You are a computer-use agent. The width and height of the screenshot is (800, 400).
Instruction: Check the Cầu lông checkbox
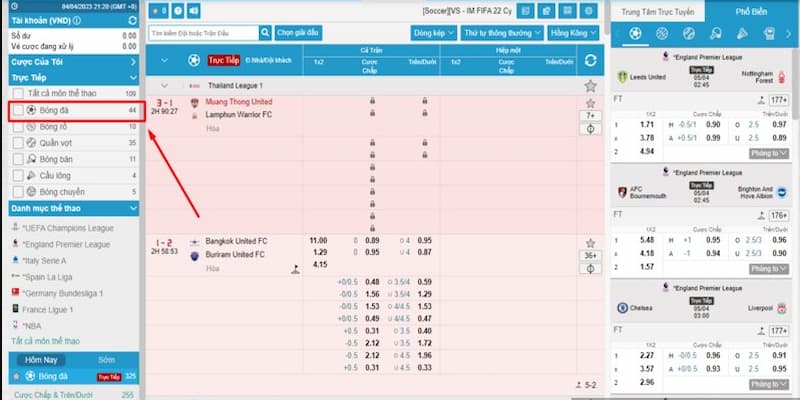(18, 176)
